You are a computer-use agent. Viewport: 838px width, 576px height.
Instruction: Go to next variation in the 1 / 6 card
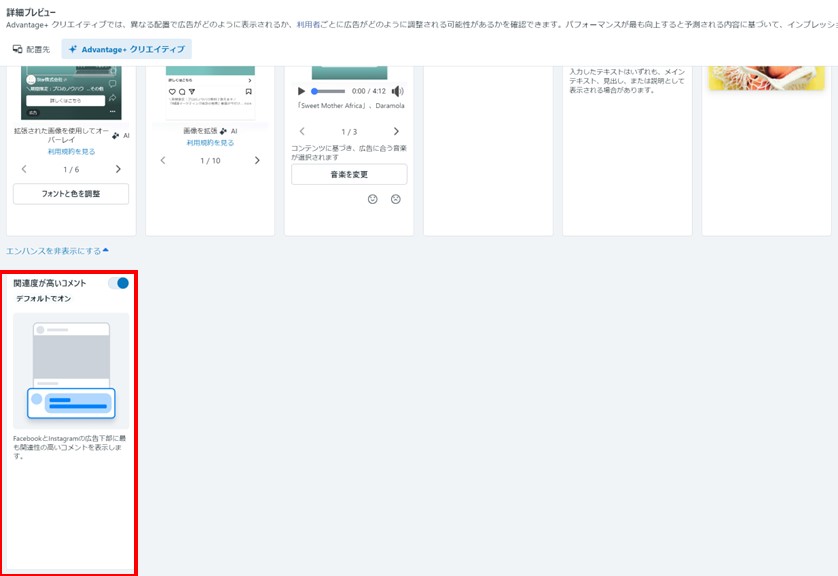click(x=118, y=169)
